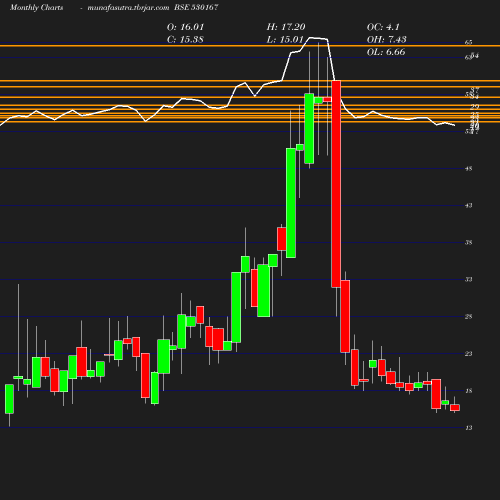This screenshot has width=500, height=500.
Task: Click the 'OC: 4.1' reading
Action: point(383,27)
